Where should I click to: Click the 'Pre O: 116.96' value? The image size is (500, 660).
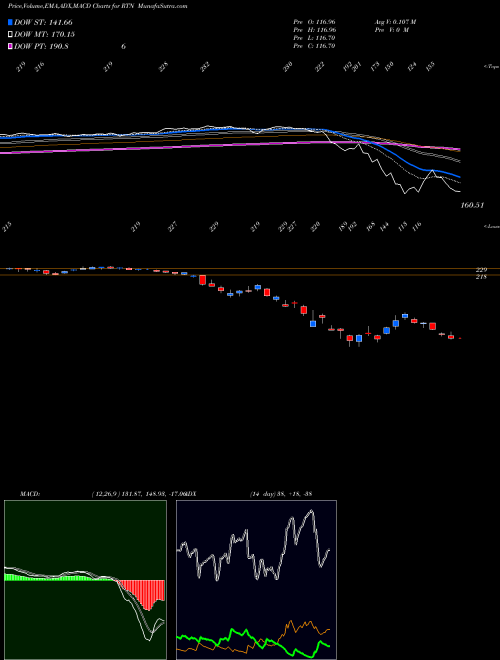[314, 22]
